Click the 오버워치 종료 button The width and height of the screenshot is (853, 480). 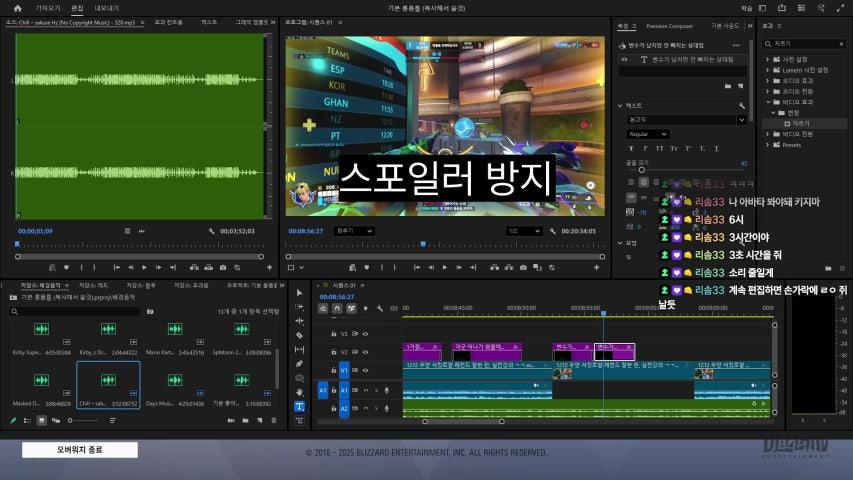(x=80, y=450)
